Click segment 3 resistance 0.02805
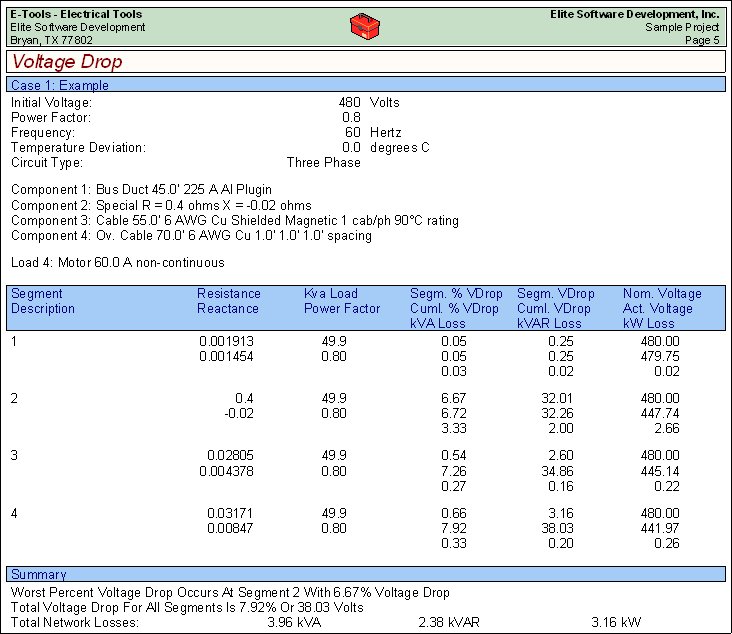This screenshot has width=732, height=634. pyautogui.click(x=231, y=455)
